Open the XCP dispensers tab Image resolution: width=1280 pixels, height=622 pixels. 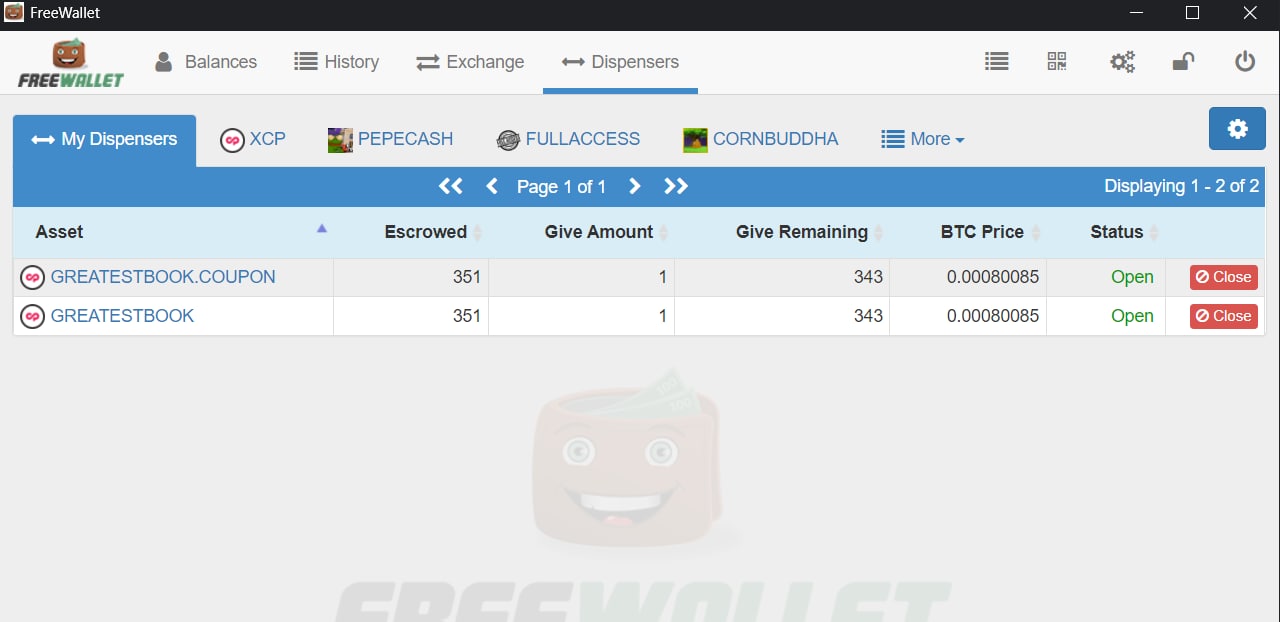tap(253, 139)
